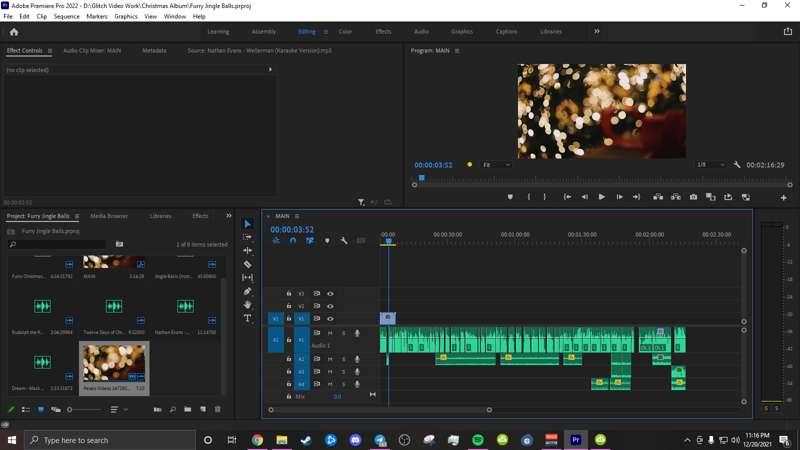Click the Program monitor scrub bar playhead
The height and width of the screenshot is (450, 800).
click(x=421, y=178)
